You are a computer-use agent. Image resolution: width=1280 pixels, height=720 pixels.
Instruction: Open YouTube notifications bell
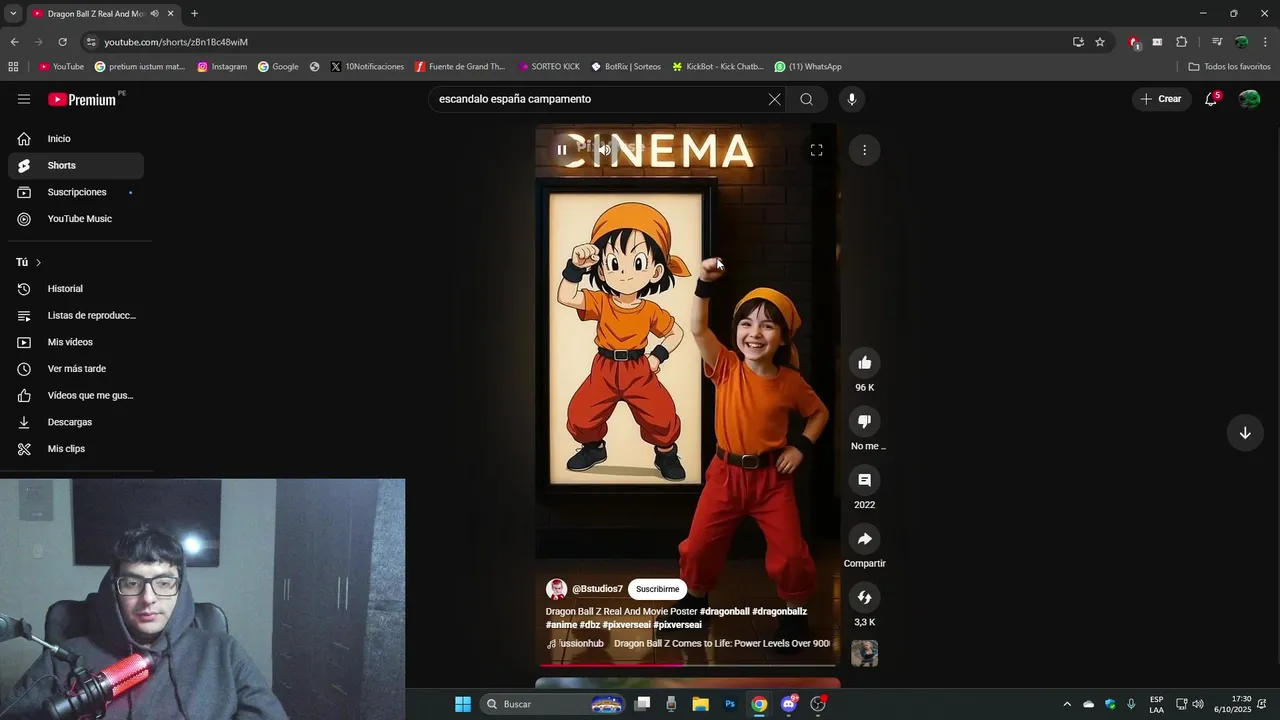(1211, 99)
